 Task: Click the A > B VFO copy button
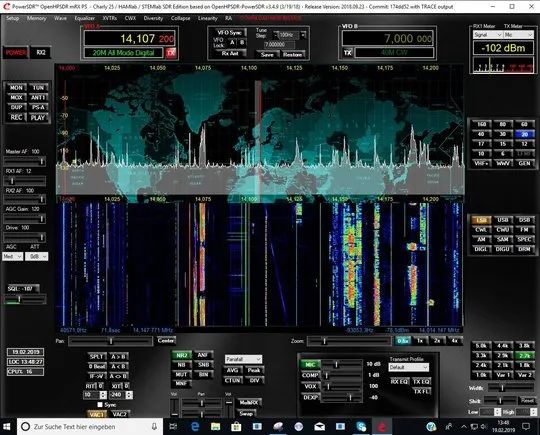(118, 356)
